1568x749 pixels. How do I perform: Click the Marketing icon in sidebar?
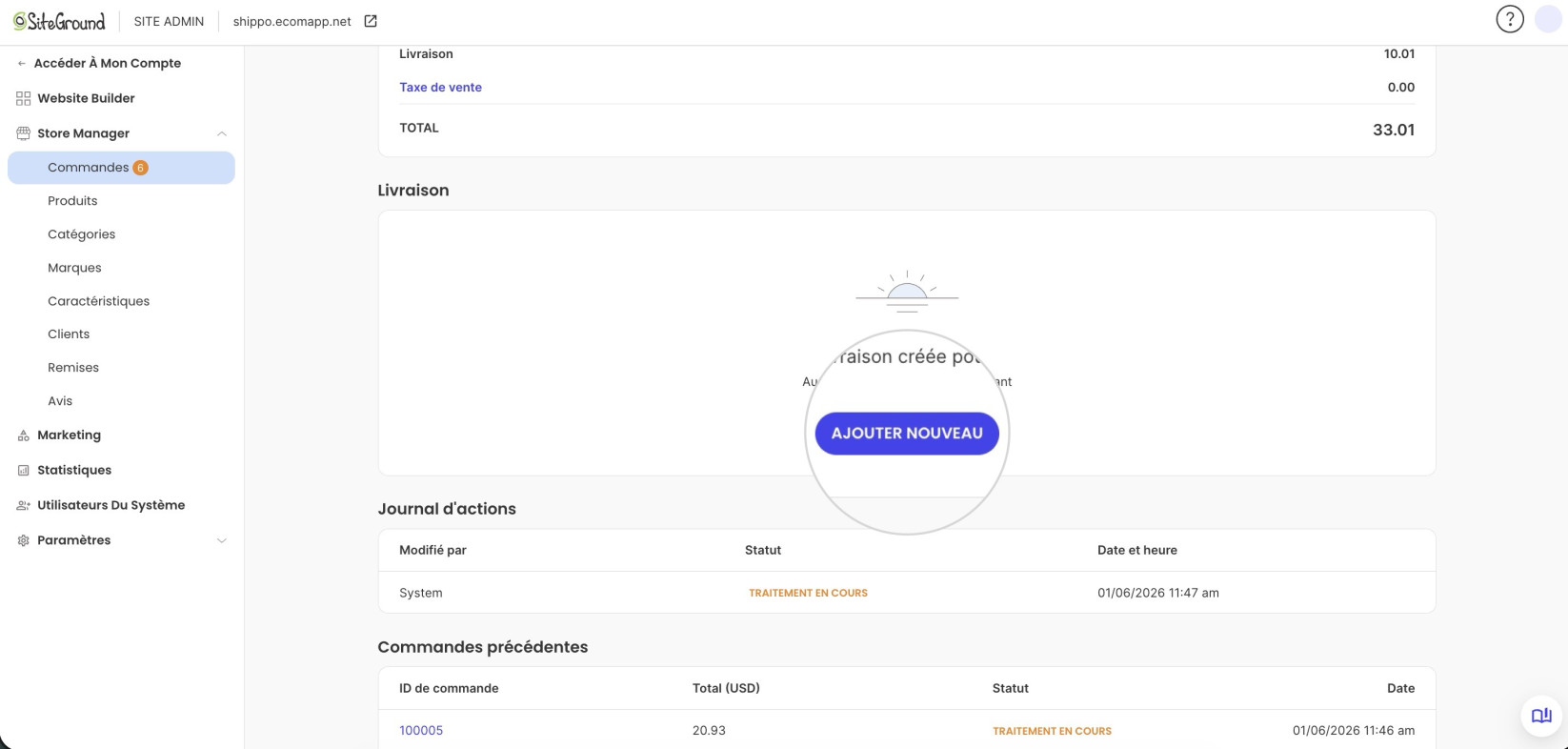pos(23,435)
